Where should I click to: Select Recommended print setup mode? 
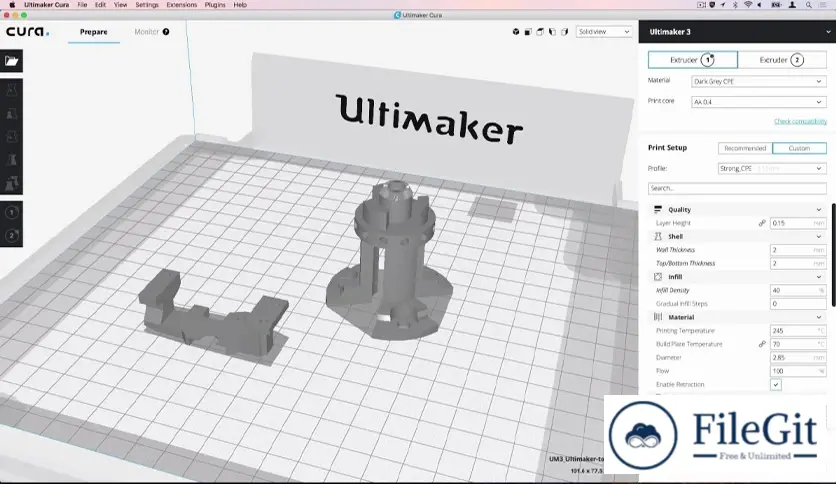click(x=745, y=148)
